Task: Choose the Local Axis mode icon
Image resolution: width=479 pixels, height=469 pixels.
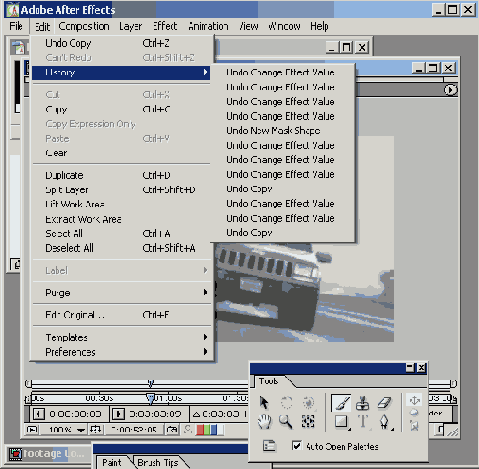Action: coord(414,400)
